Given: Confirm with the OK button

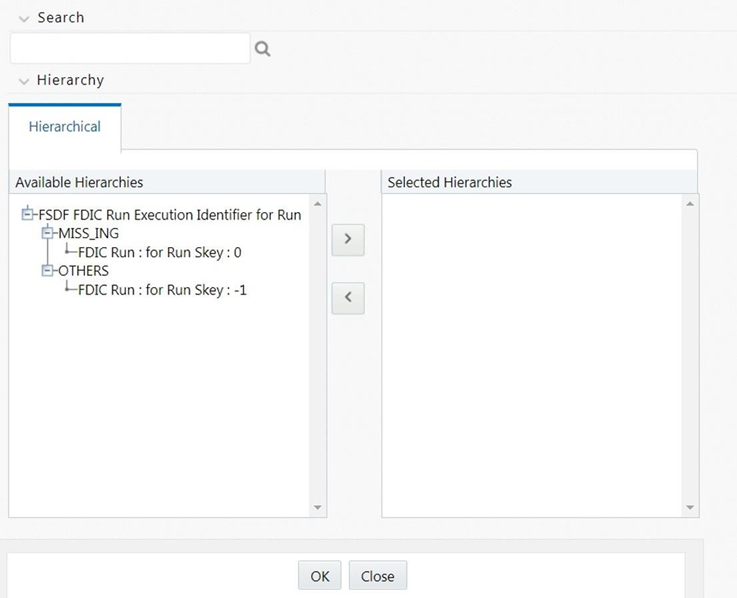Looking at the screenshot, I should tap(320, 575).
